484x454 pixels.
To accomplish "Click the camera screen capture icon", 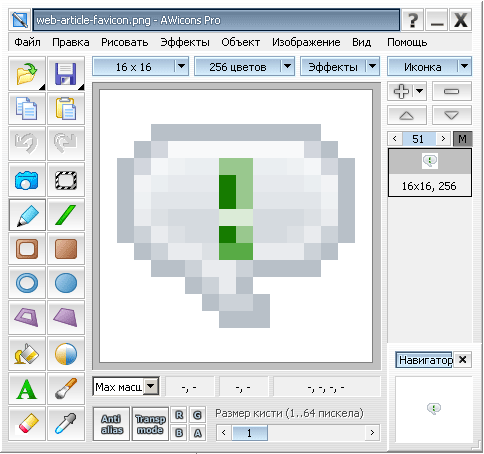I will (27, 180).
